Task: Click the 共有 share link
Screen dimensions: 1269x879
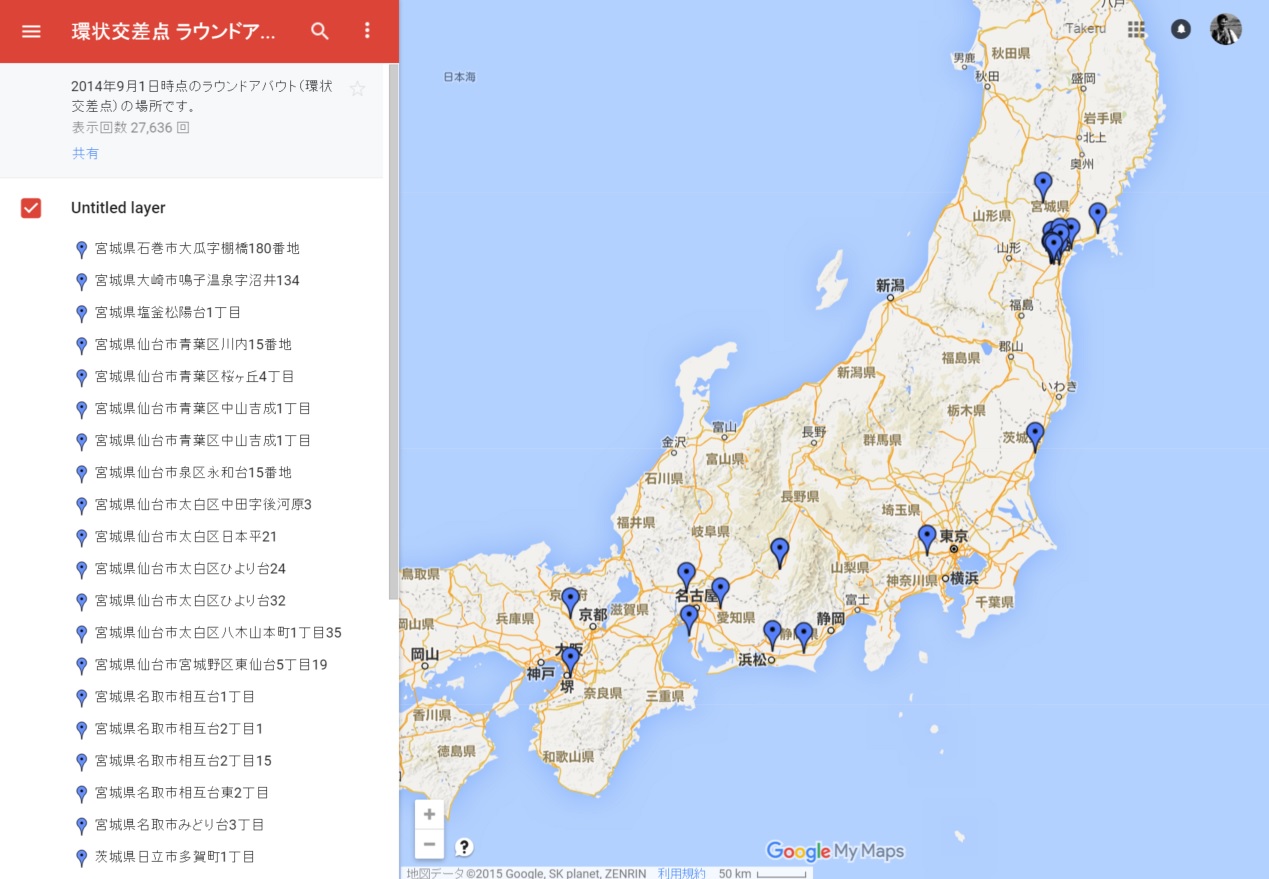Action: (x=85, y=153)
